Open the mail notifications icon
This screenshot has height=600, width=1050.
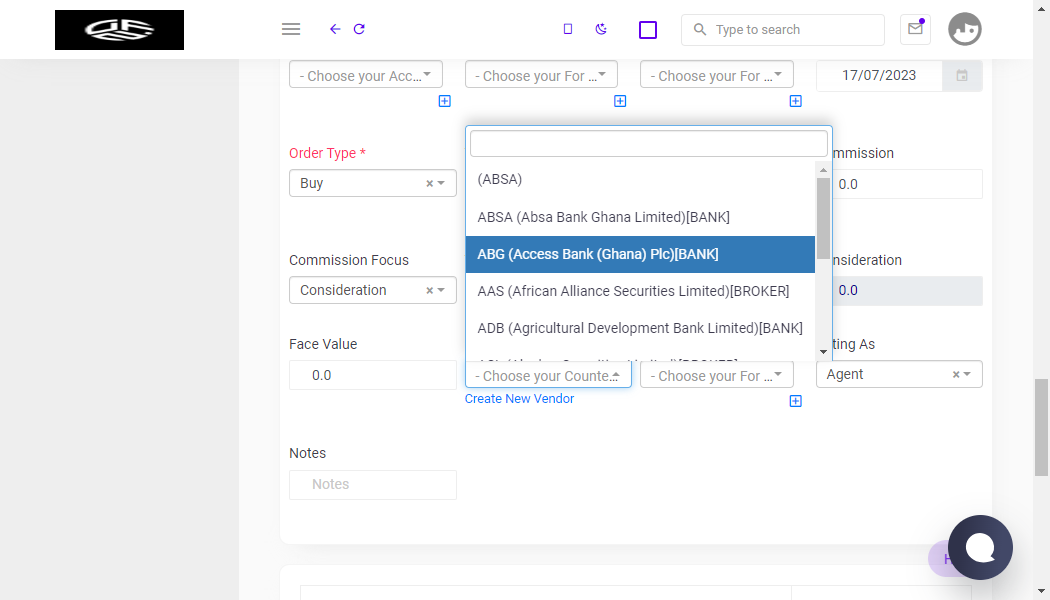click(915, 29)
